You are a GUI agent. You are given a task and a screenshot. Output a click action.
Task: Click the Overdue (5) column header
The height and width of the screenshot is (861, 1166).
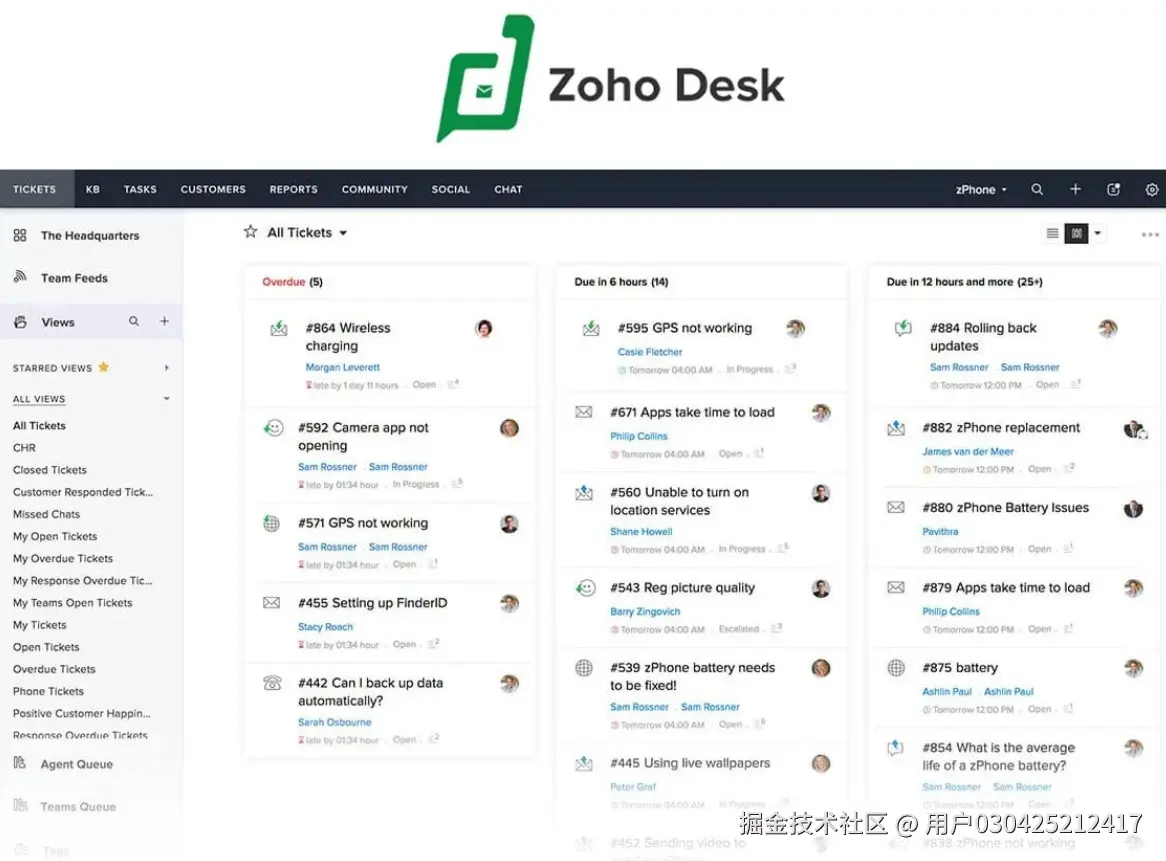coord(292,282)
